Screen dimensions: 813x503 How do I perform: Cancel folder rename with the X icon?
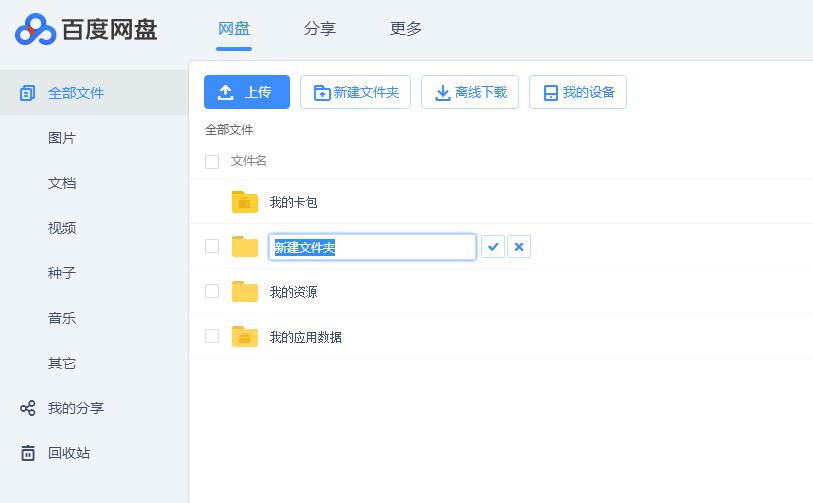[x=519, y=246]
